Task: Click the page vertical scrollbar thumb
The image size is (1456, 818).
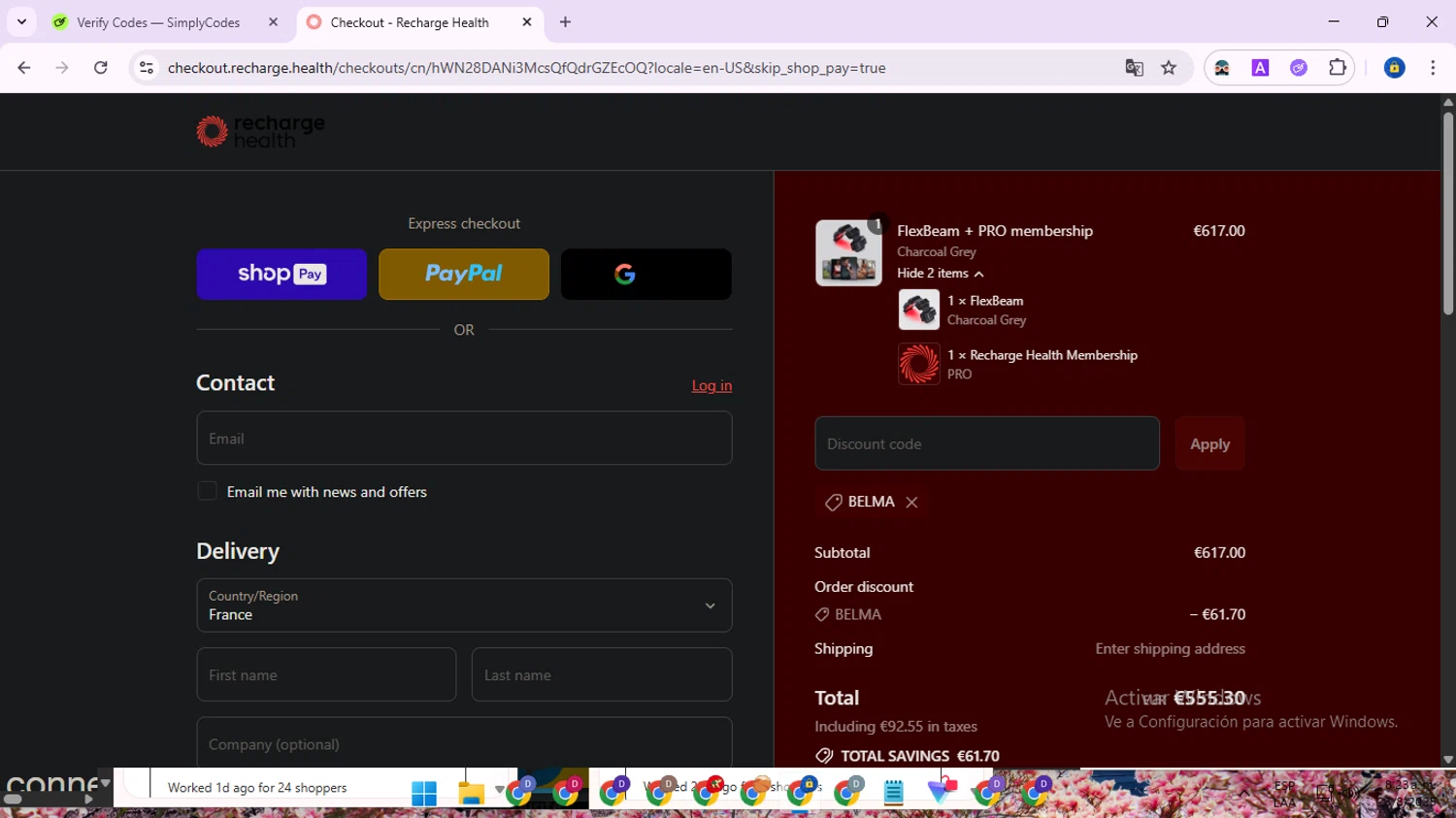Action: [1448, 213]
